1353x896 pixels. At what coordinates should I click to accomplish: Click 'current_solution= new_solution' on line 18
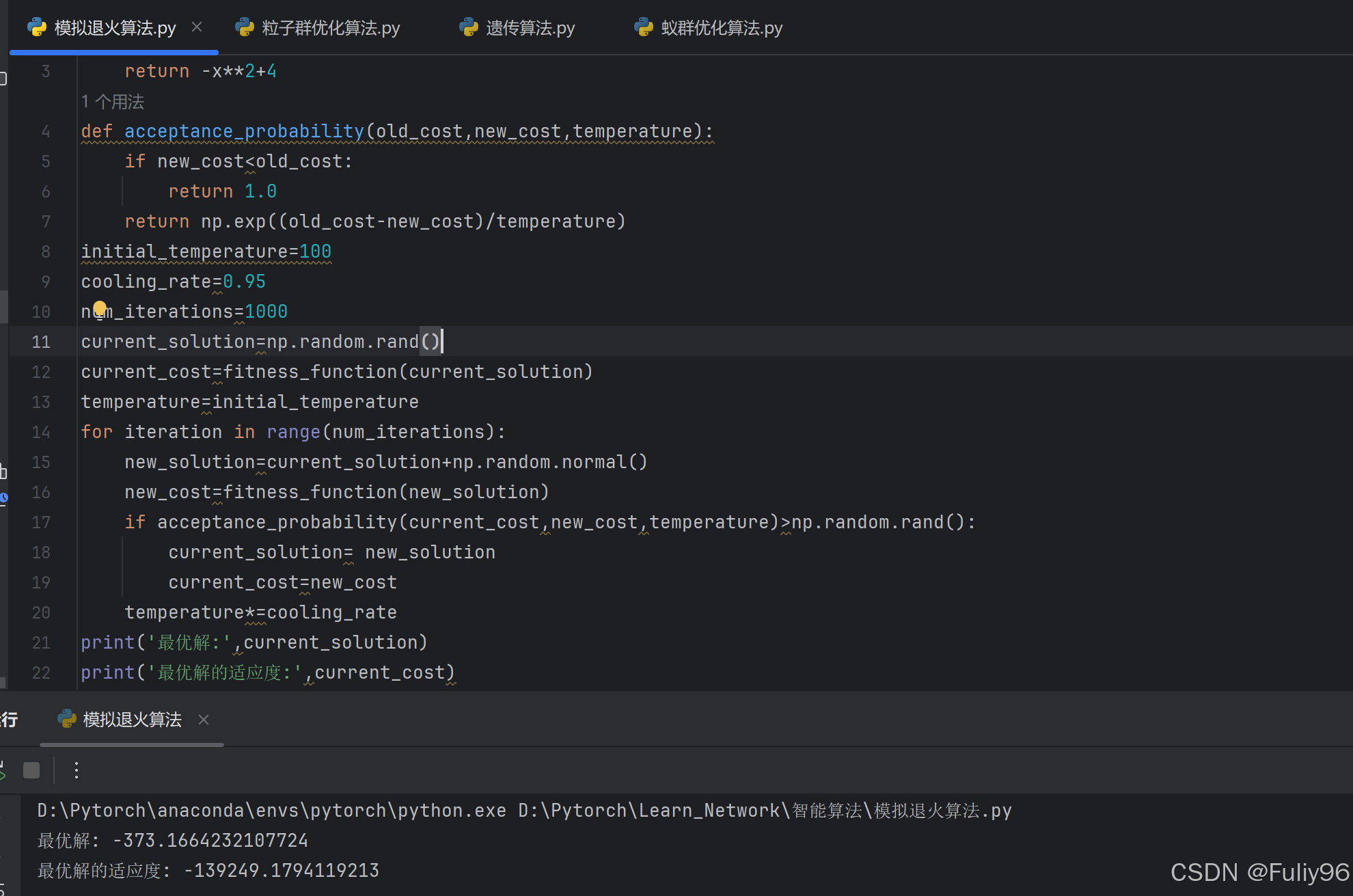point(332,552)
